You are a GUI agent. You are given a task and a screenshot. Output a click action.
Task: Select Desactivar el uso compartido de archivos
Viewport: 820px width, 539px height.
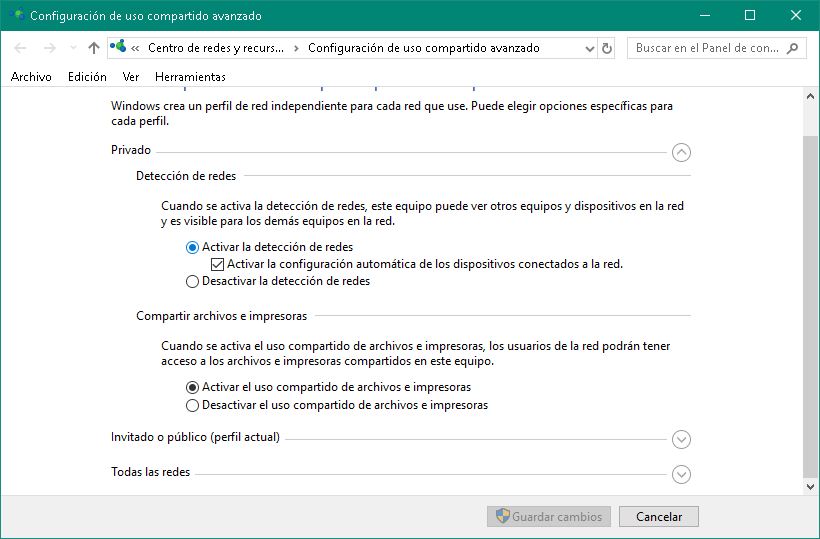point(193,405)
